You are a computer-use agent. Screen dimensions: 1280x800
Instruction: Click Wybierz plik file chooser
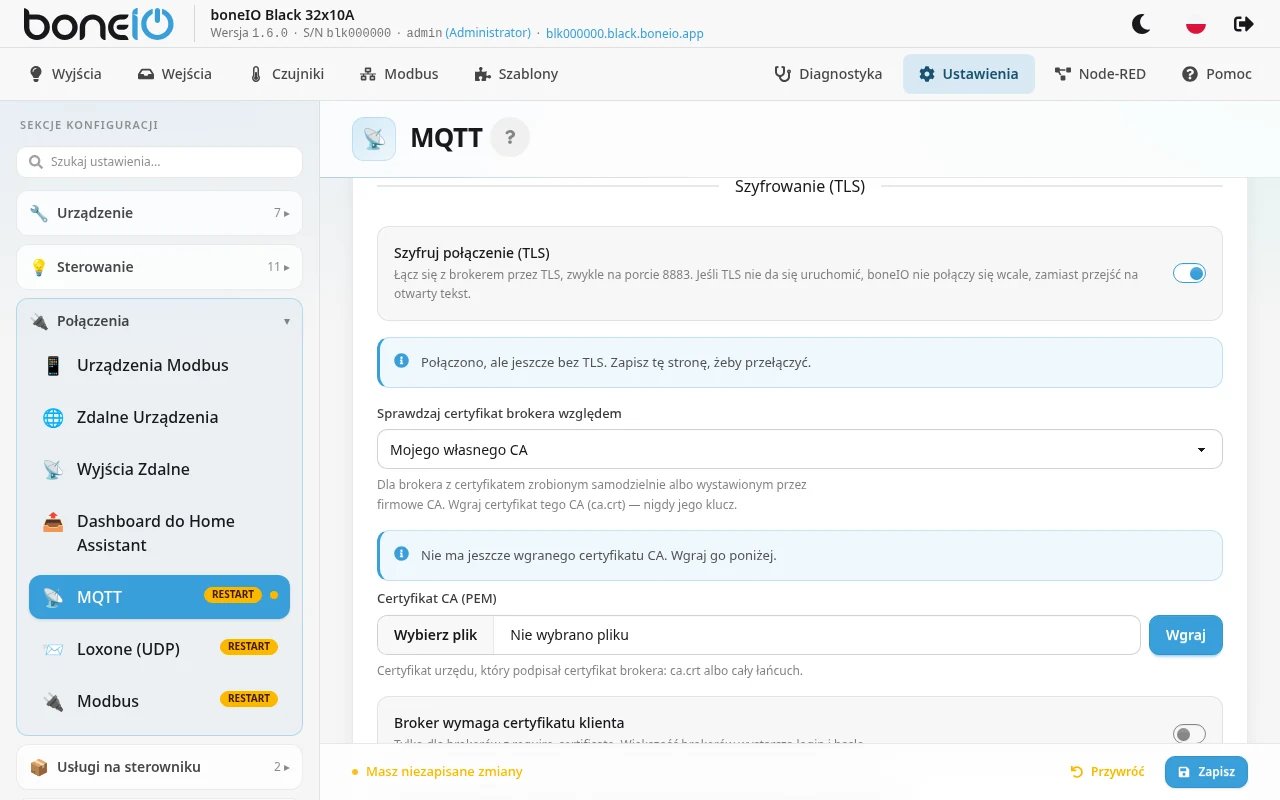pos(435,635)
